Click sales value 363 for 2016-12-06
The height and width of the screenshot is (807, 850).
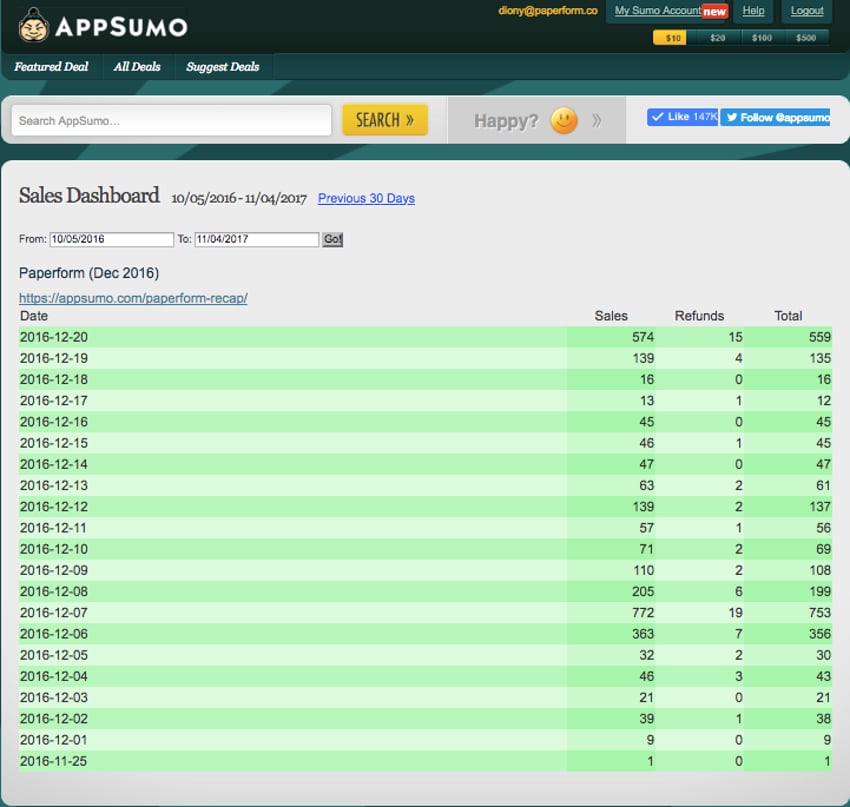point(643,634)
